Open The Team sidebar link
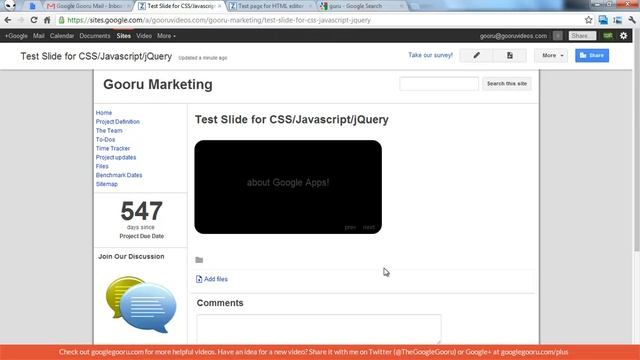 pos(109,131)
